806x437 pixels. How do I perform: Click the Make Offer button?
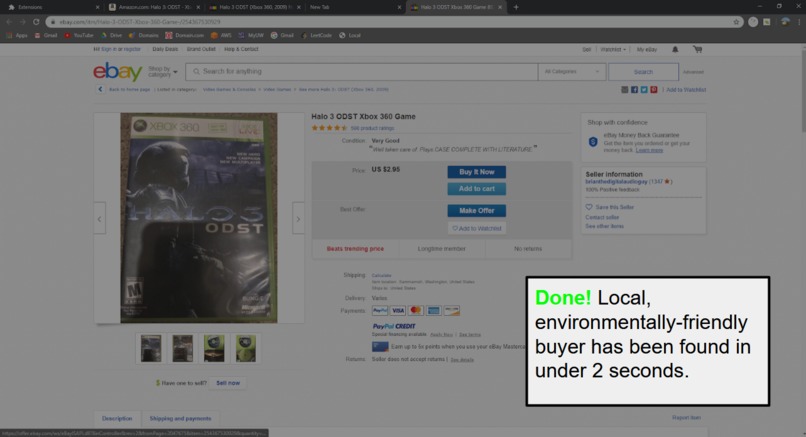pyautogui.click(x=477, y=211)
